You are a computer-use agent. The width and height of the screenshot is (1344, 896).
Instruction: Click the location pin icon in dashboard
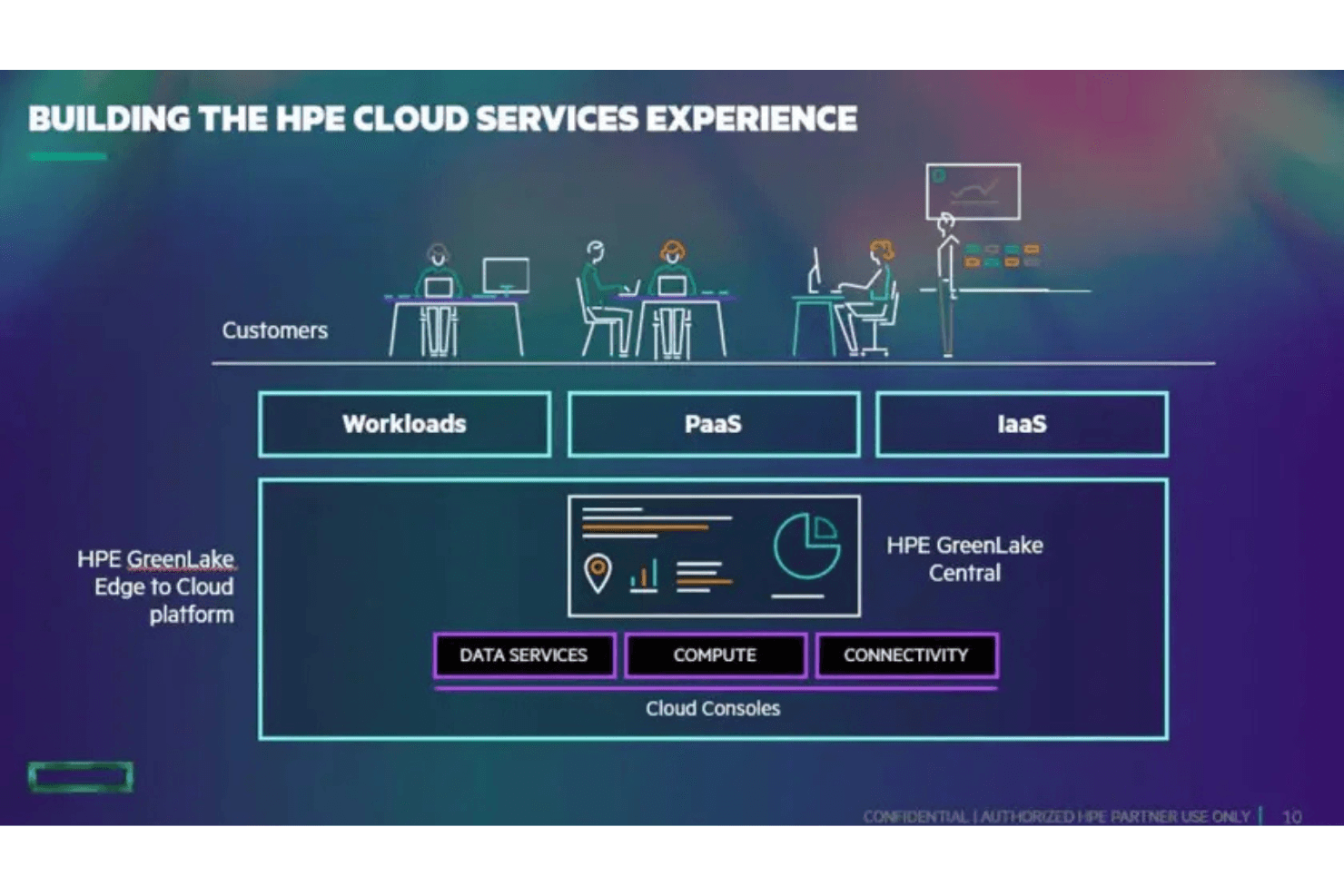(598, 574)
